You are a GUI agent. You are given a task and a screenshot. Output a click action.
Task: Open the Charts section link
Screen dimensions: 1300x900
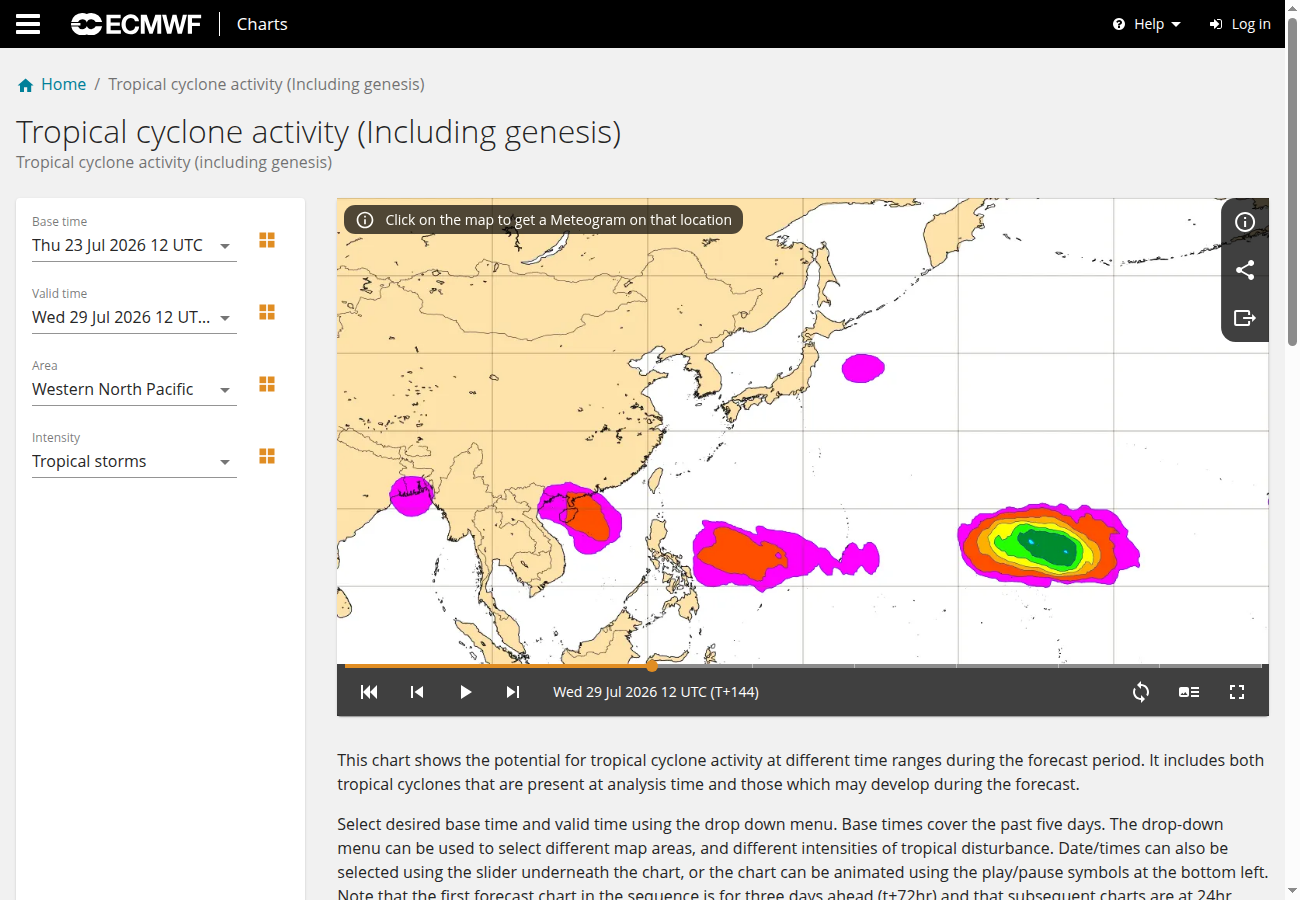(262, 24)
